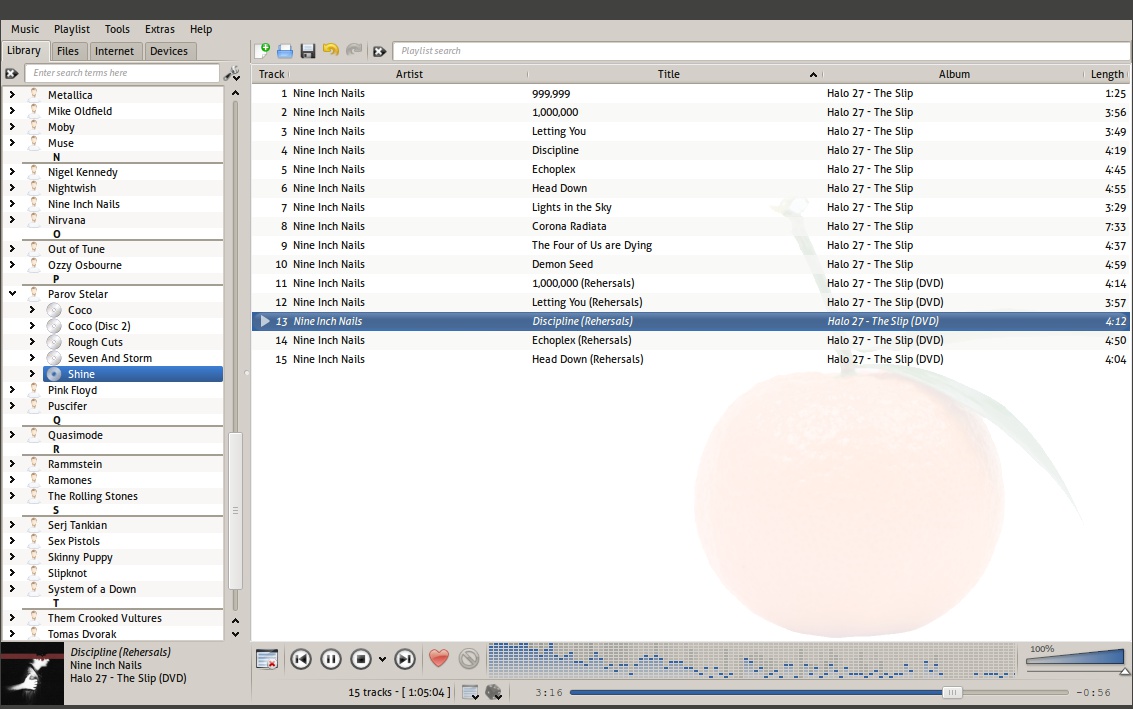Click the Coco album disc icon
Screen dimensions: 1133x709
tap(54, 310)
